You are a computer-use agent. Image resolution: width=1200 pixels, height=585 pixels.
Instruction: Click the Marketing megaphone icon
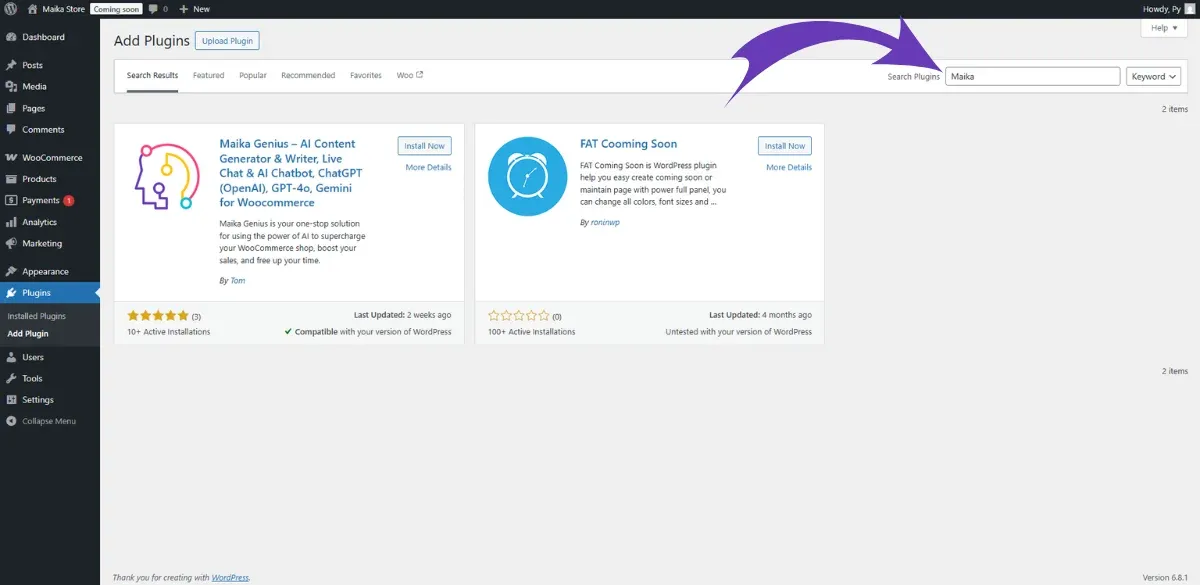[11, 243]
